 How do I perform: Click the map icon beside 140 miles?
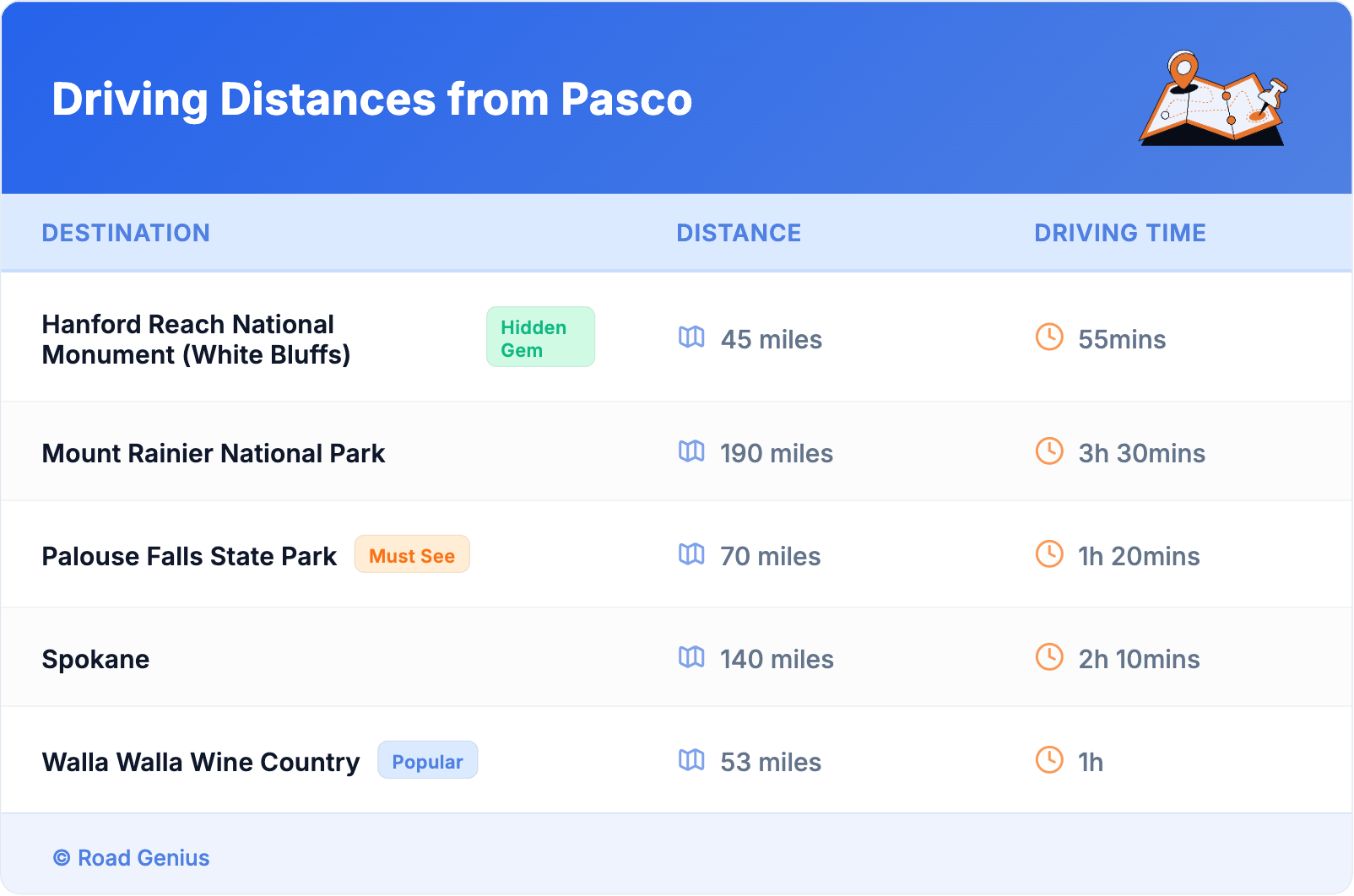[x=691, y=657]
